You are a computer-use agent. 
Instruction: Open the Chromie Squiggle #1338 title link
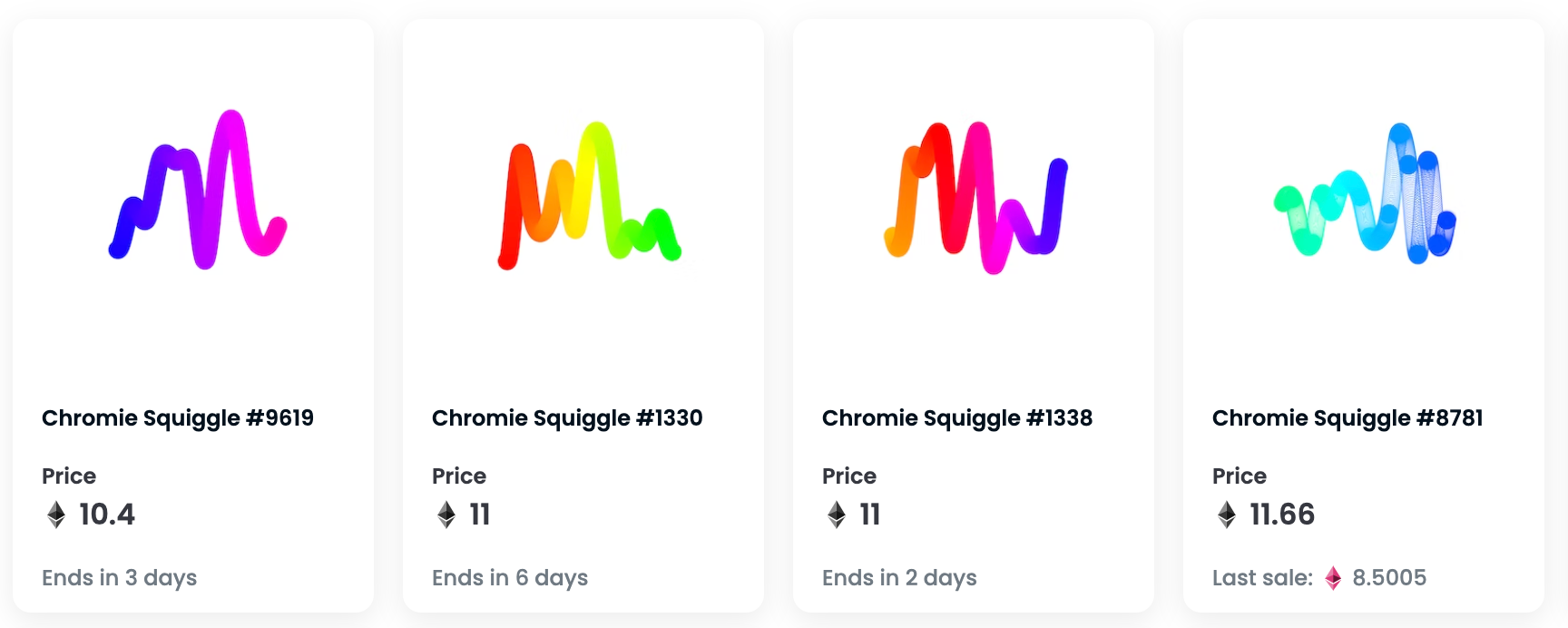(x=957, y=418)
